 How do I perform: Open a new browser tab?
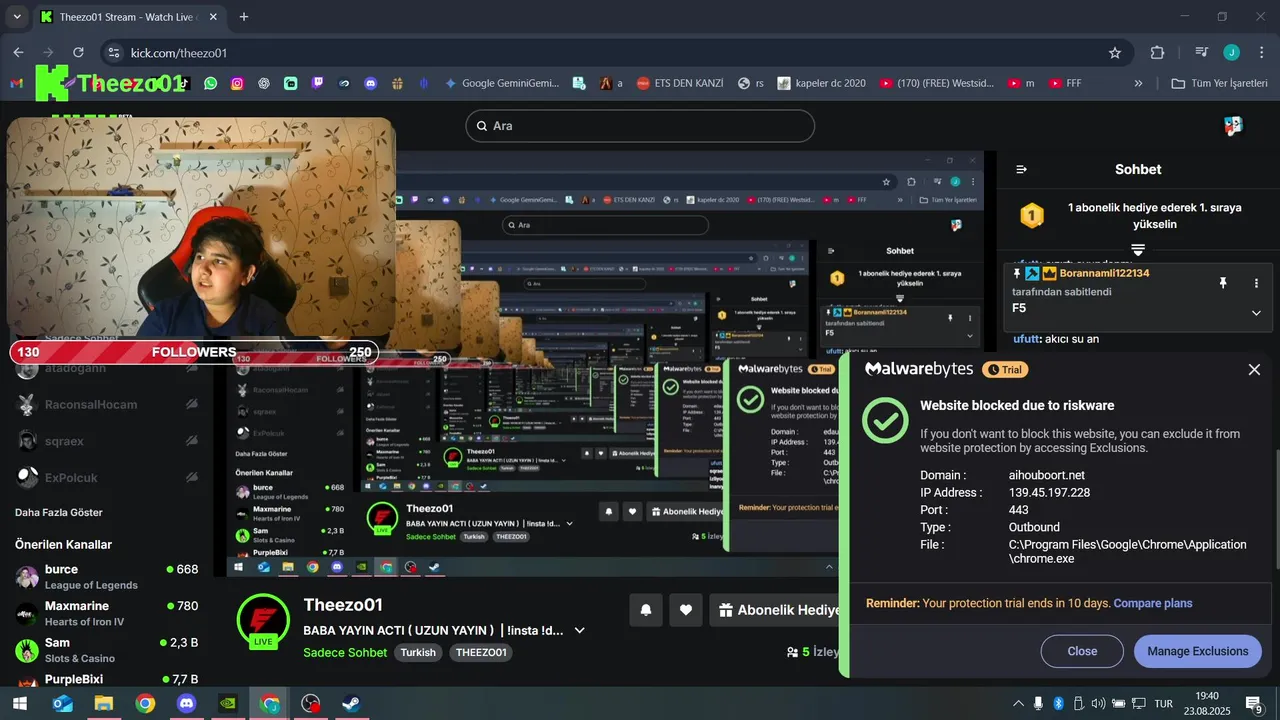pos(244,17)
